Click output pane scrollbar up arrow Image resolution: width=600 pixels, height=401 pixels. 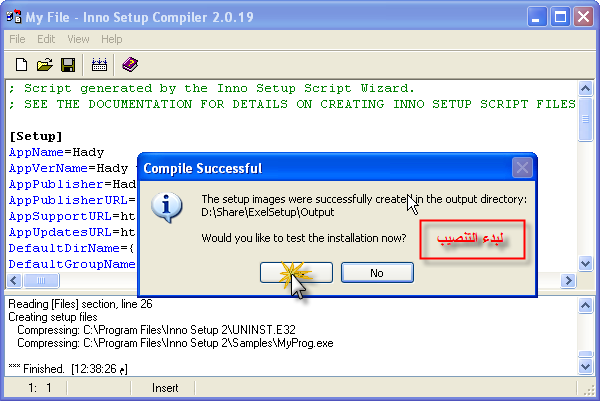585,305
